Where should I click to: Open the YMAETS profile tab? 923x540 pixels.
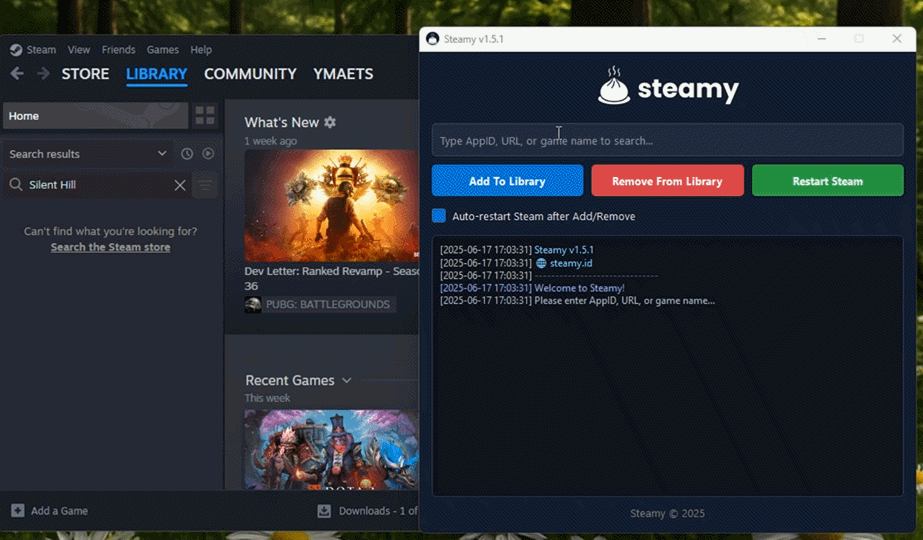coord(343,74)
